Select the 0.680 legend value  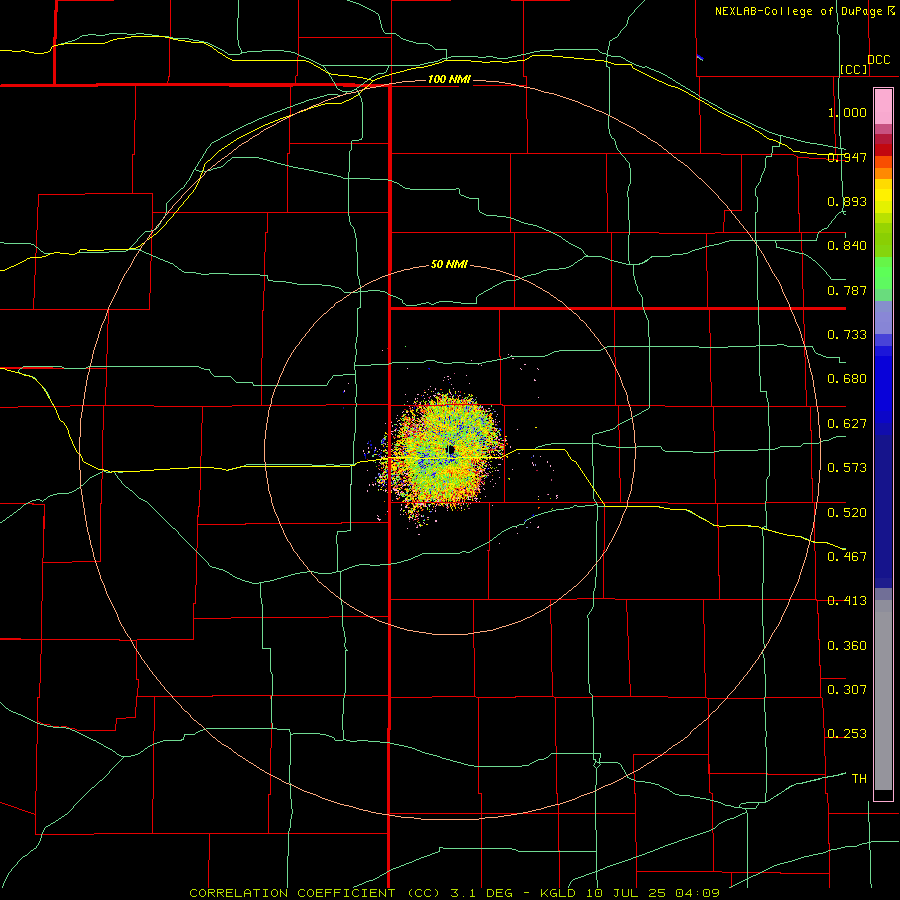(x=847, y=379)
